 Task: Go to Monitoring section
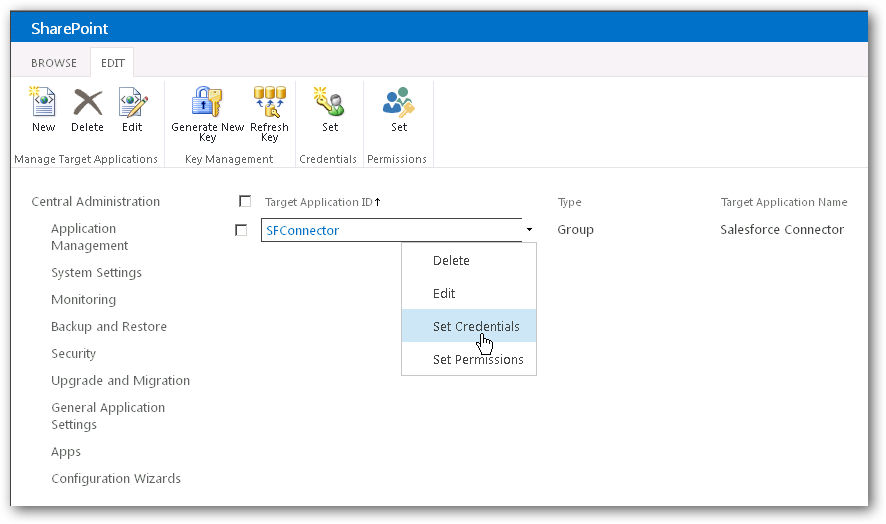coord(83,300)
